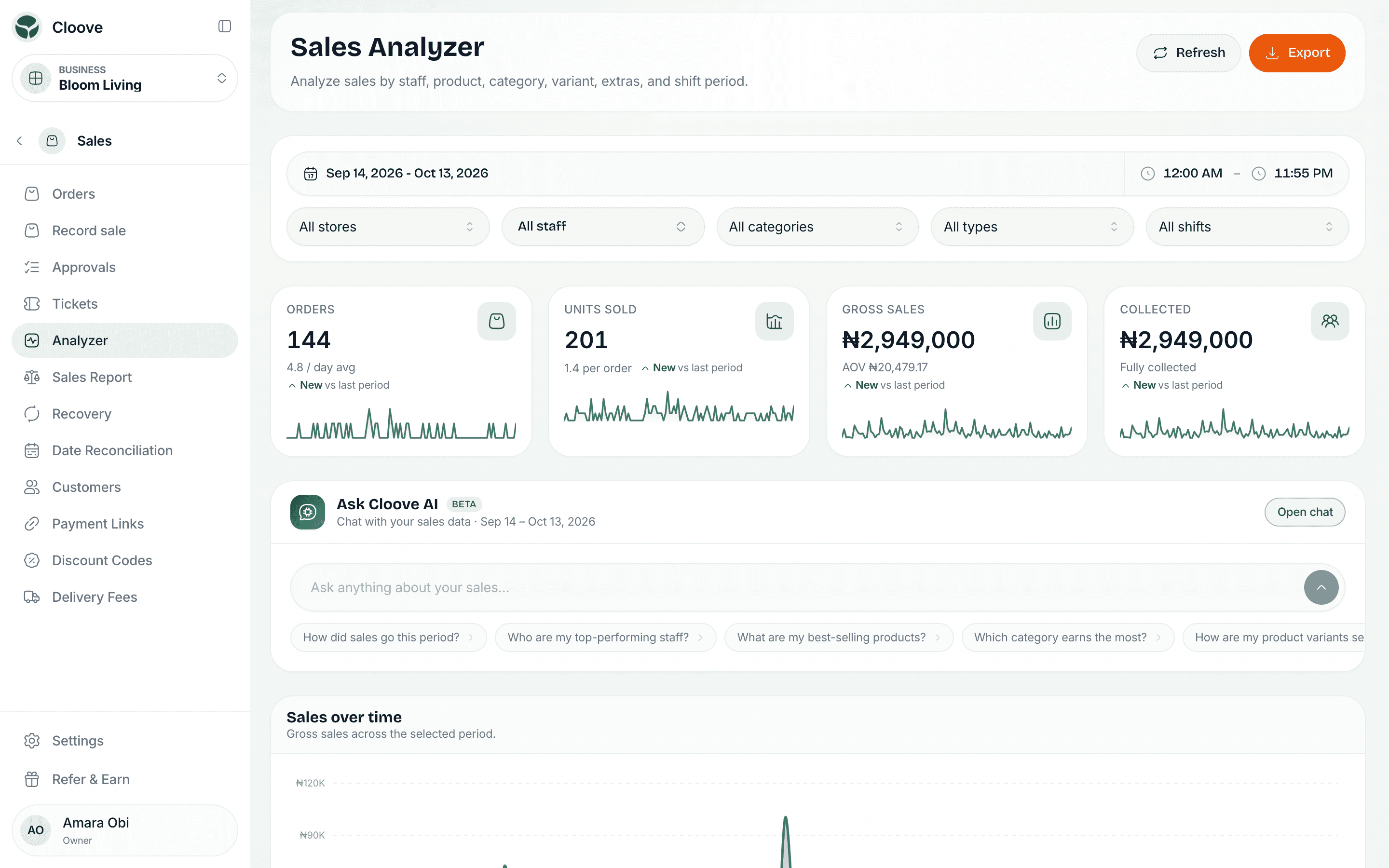Click the Ask Cloove AI chat icon
This screenshot has width=1389, height=868.
pyautogui.click(x=308, y=512)
